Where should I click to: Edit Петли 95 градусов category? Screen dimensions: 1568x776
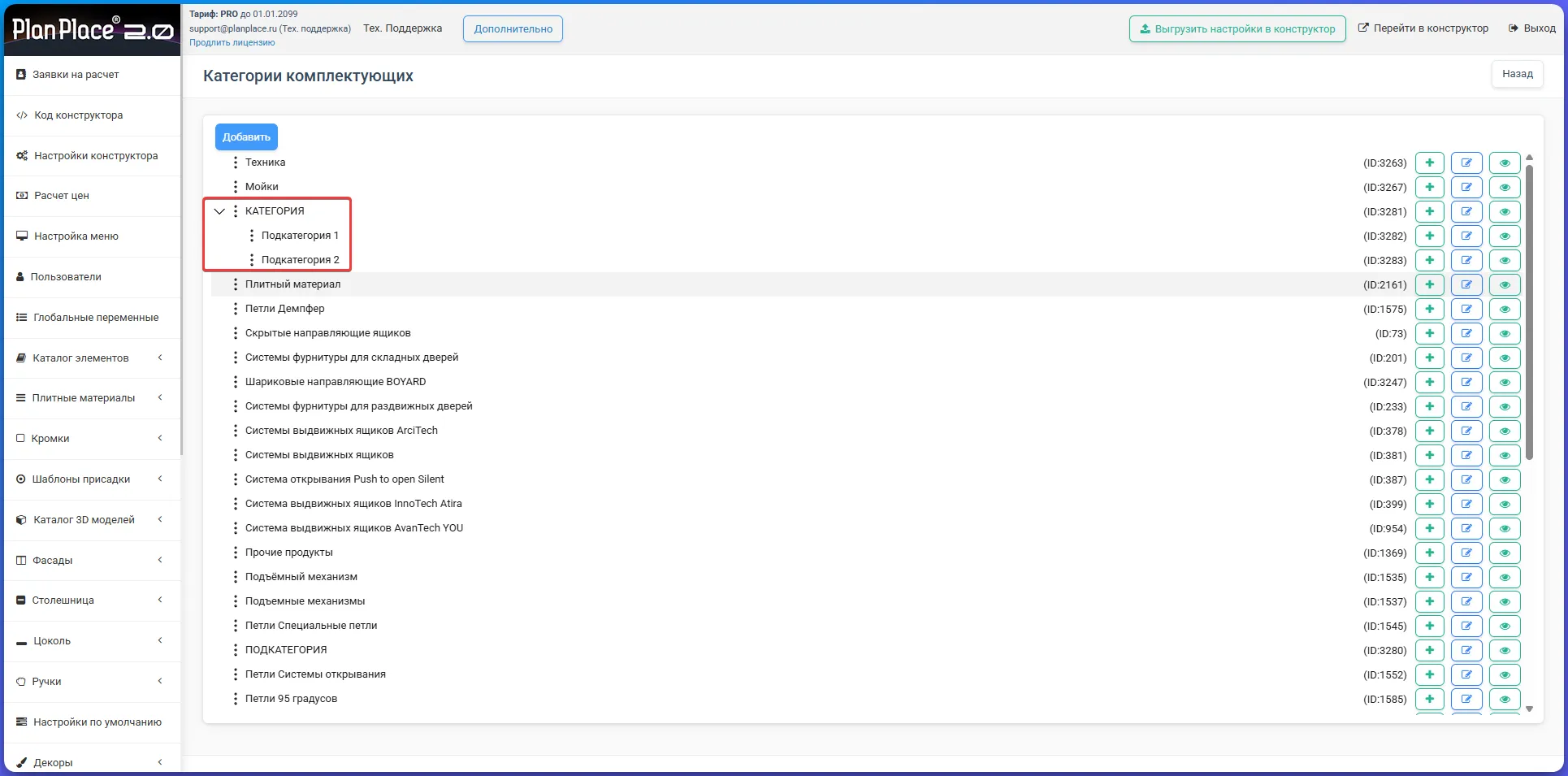click(1466, 699)
